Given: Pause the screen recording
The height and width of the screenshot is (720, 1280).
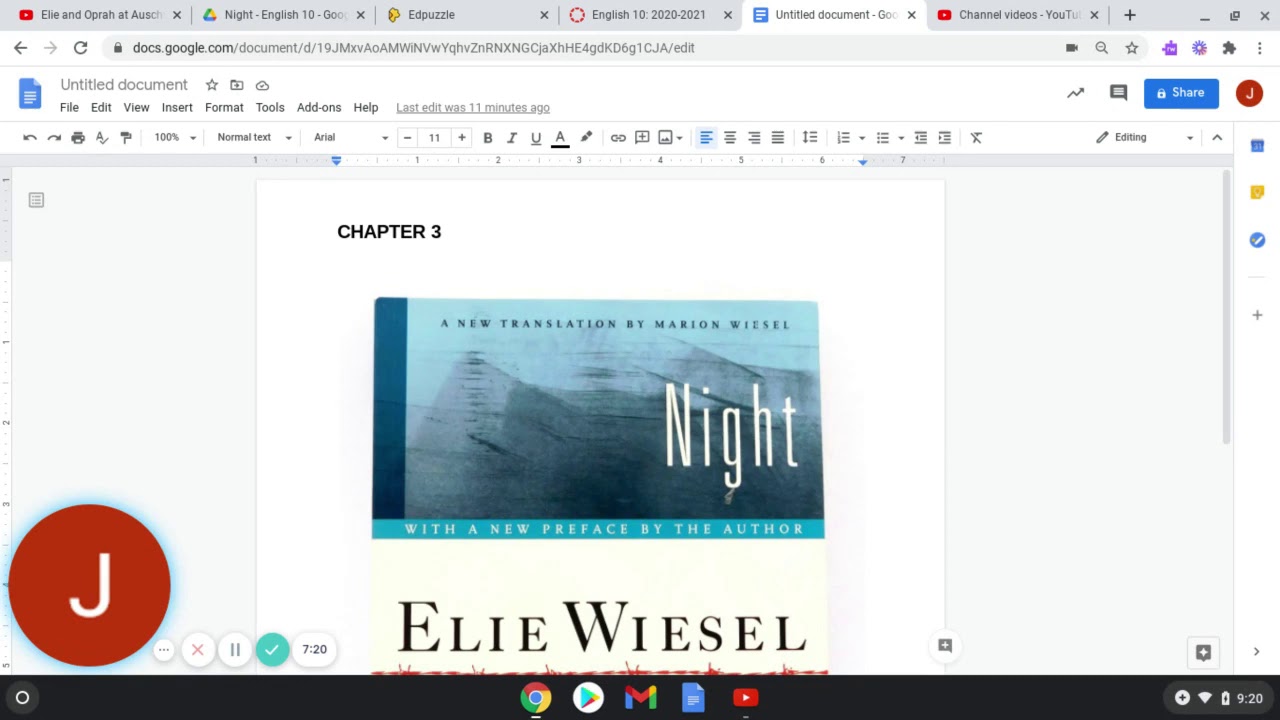Looking at the screenshot, I should click(x=235, y=650).
